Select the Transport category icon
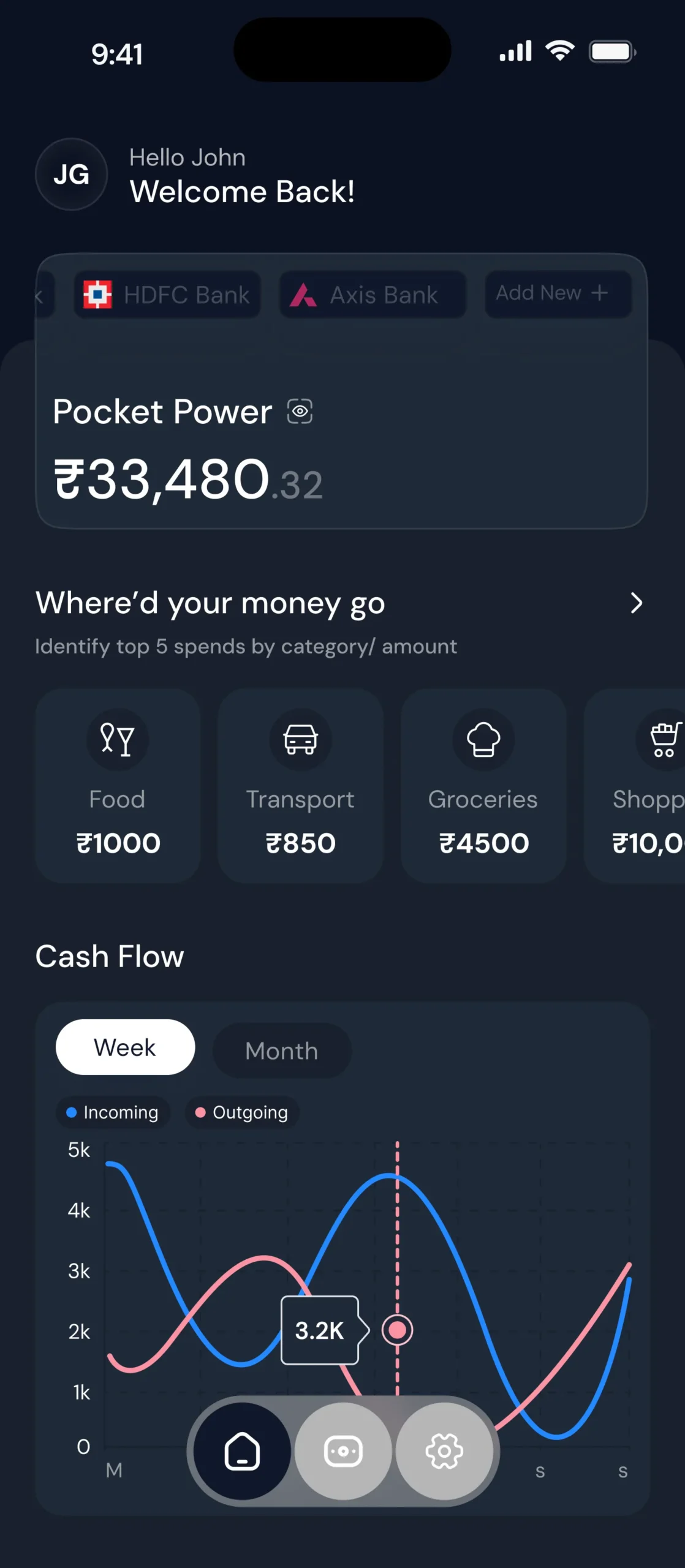This screenshot has height=1568, width=685. point(300,740)
